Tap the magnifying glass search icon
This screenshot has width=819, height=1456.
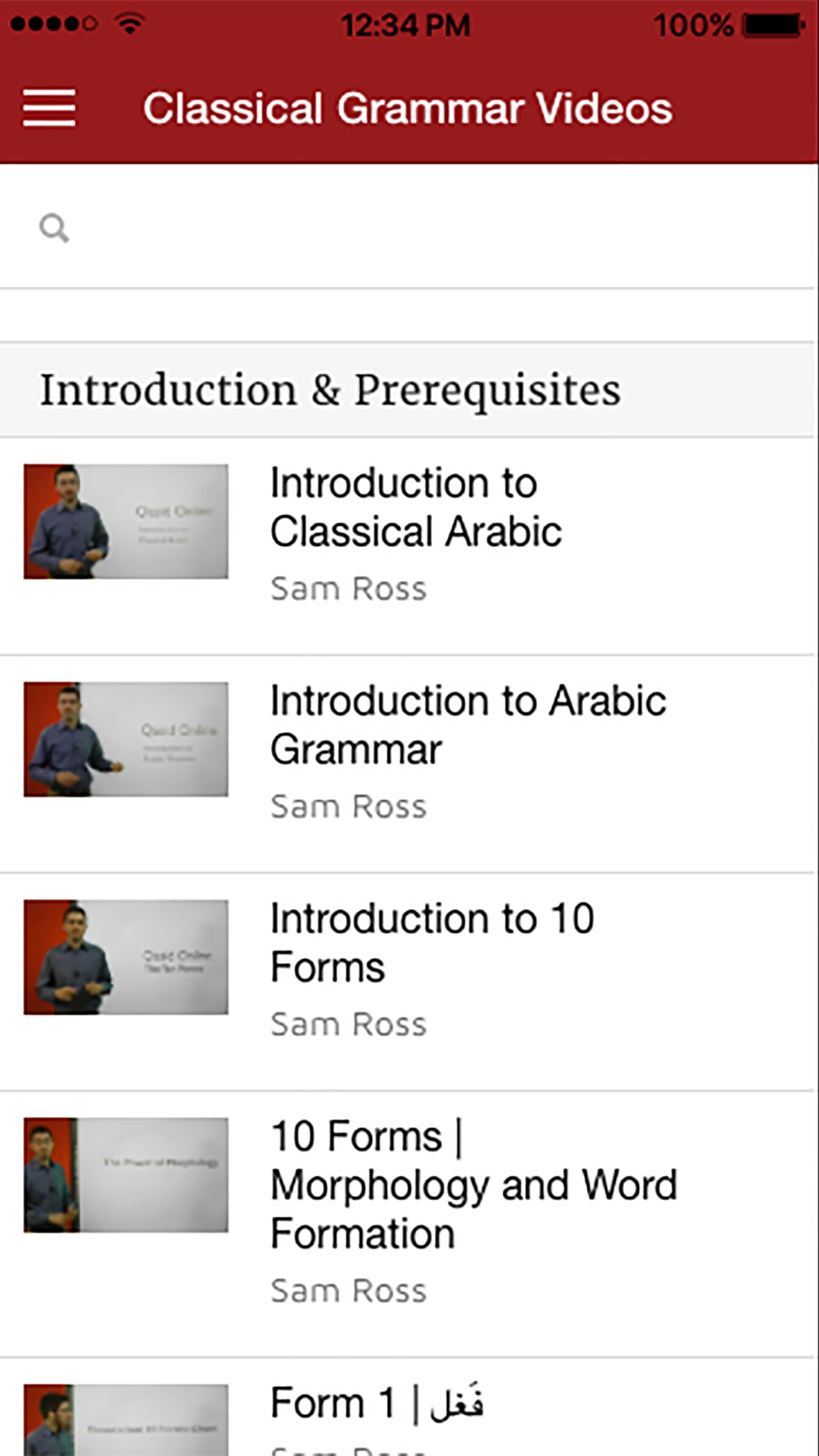[x=54, y=228]
